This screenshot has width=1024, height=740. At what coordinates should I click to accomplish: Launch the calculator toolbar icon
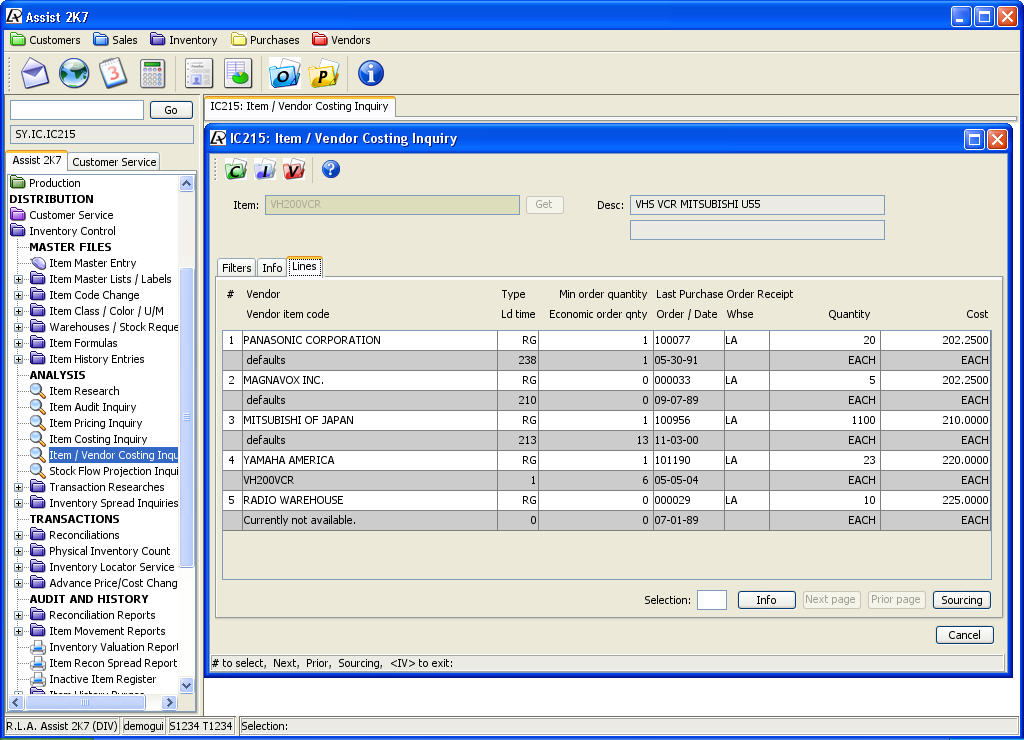[152, 73]
